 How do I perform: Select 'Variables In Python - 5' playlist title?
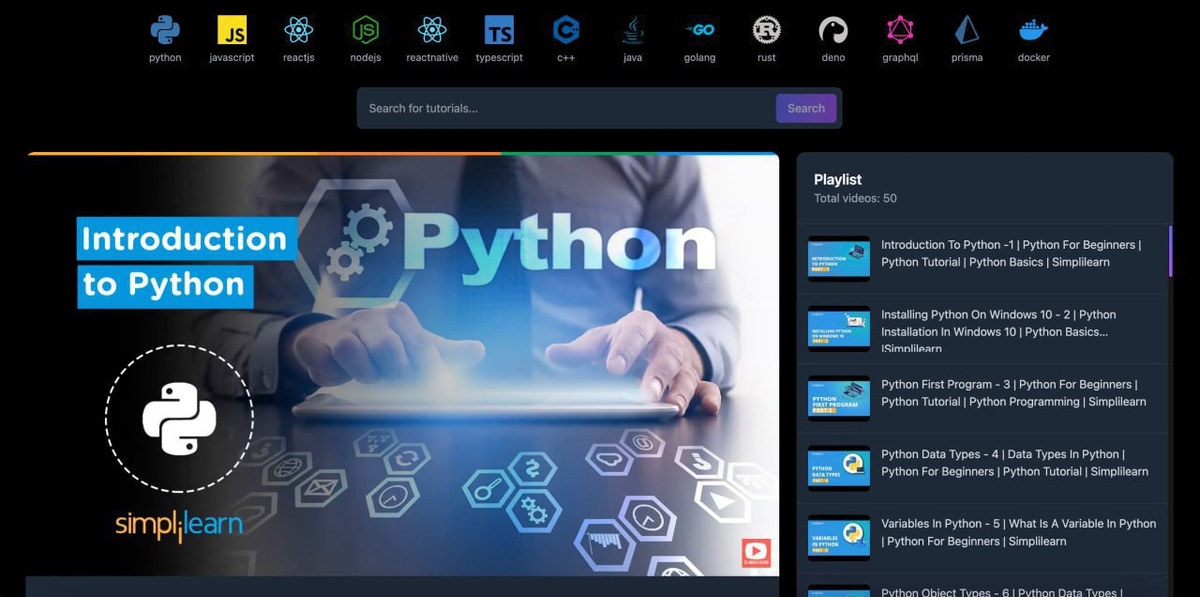click(x=1018, y=532)
